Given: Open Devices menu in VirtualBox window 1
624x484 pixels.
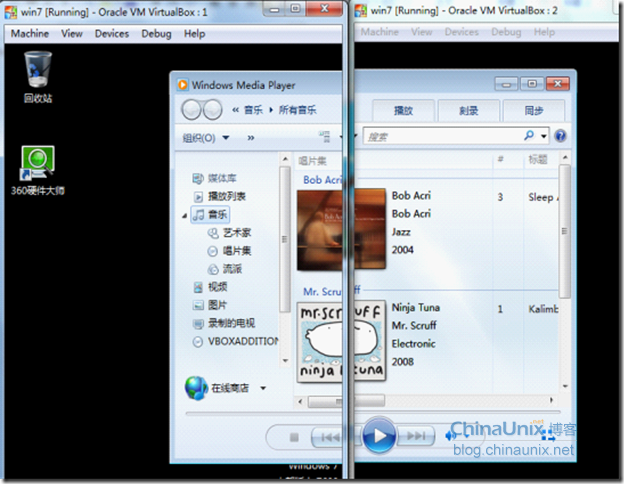Looking at the screenshot, I should [112, 33].
